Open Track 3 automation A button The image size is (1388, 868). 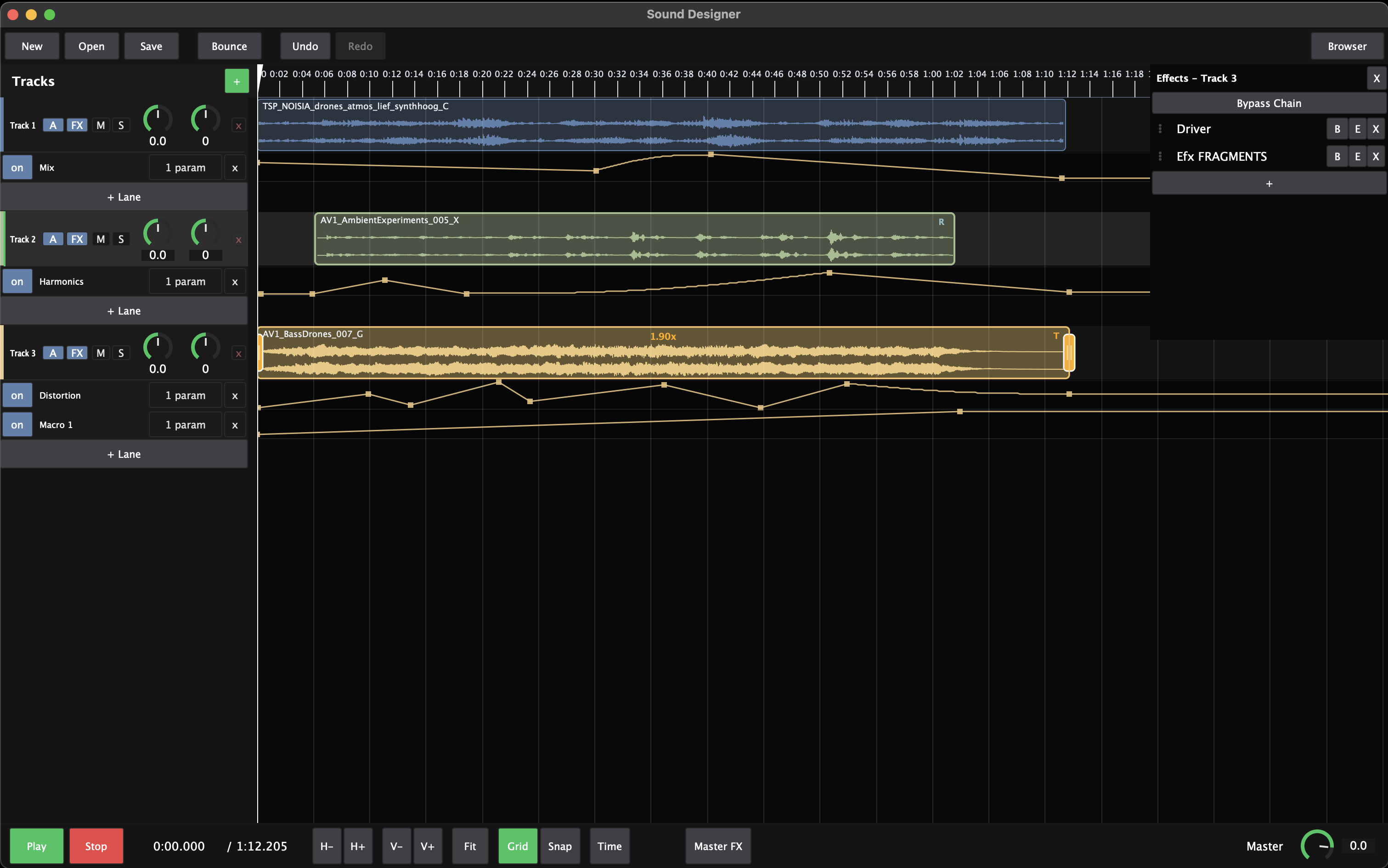[53, 353]
